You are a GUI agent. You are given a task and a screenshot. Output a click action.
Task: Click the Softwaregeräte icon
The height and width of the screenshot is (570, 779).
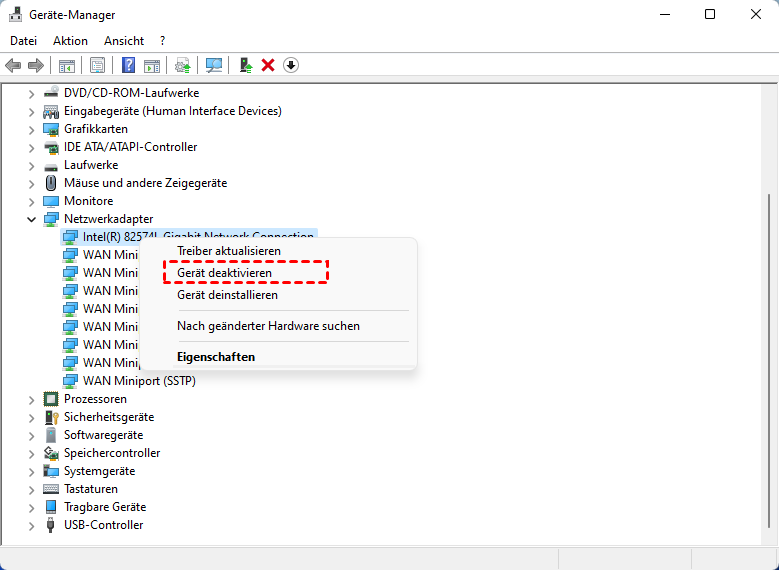[51, 435]
